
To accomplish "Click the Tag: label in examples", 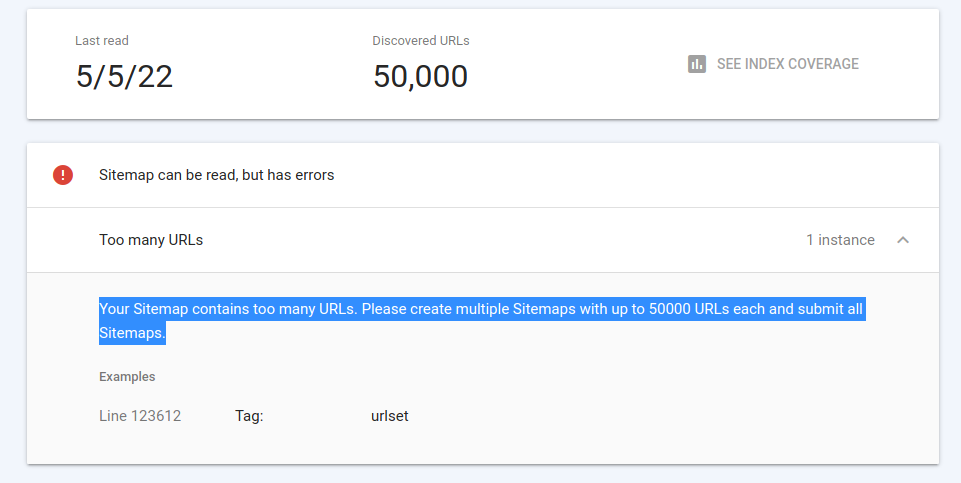I will (249, 416).
